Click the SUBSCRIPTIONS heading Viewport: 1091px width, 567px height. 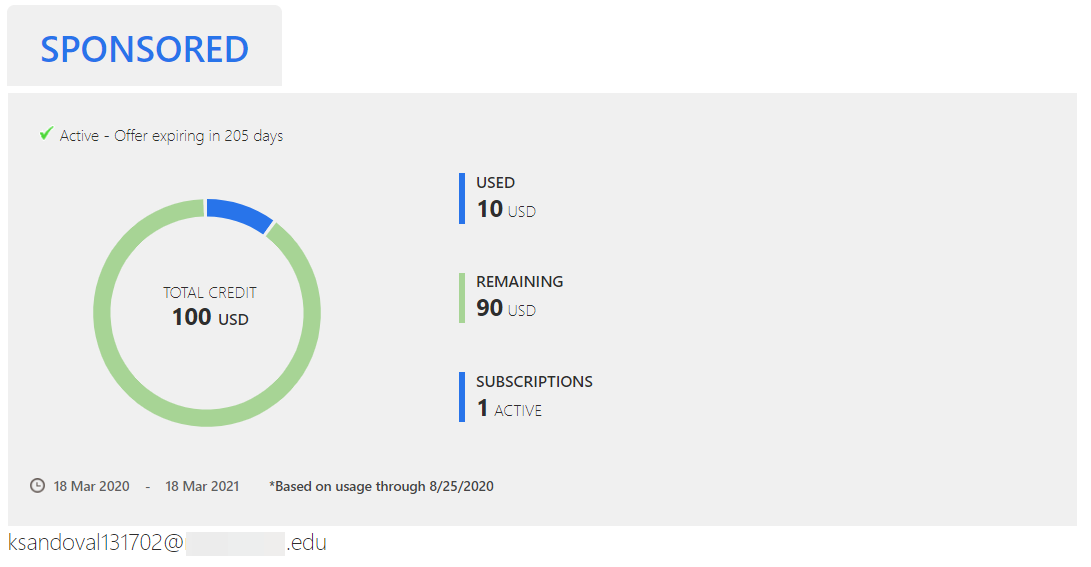pyautogui.click(x=534, y=382)
